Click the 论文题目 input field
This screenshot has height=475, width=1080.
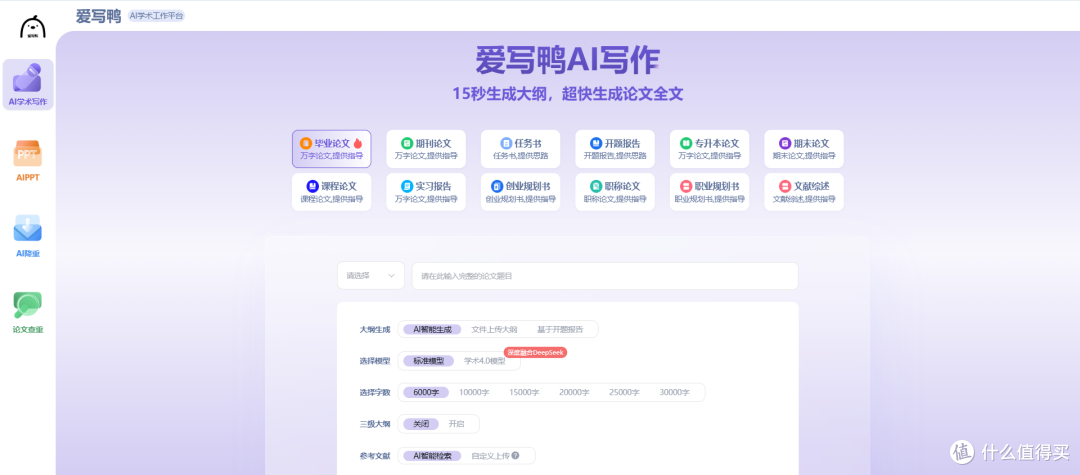point(605,275)
